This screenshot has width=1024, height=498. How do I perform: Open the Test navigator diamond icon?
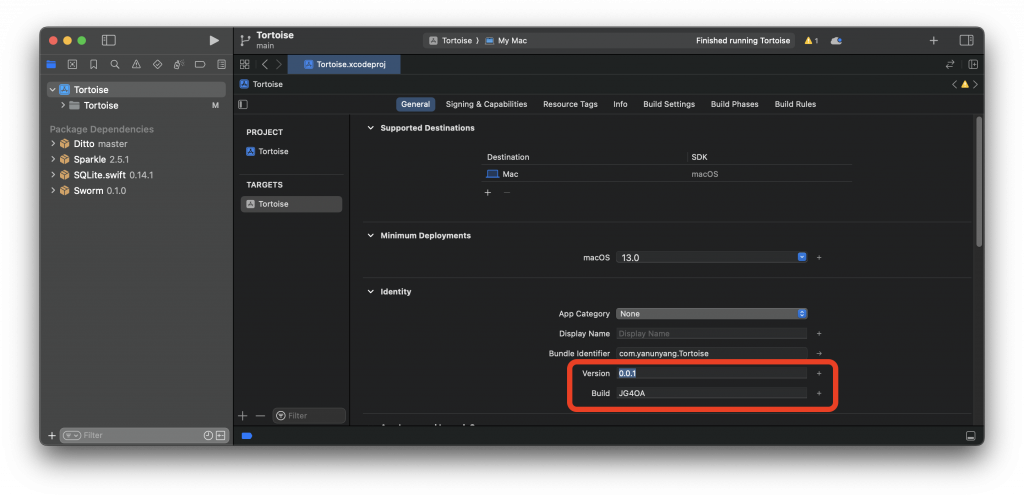157,65
